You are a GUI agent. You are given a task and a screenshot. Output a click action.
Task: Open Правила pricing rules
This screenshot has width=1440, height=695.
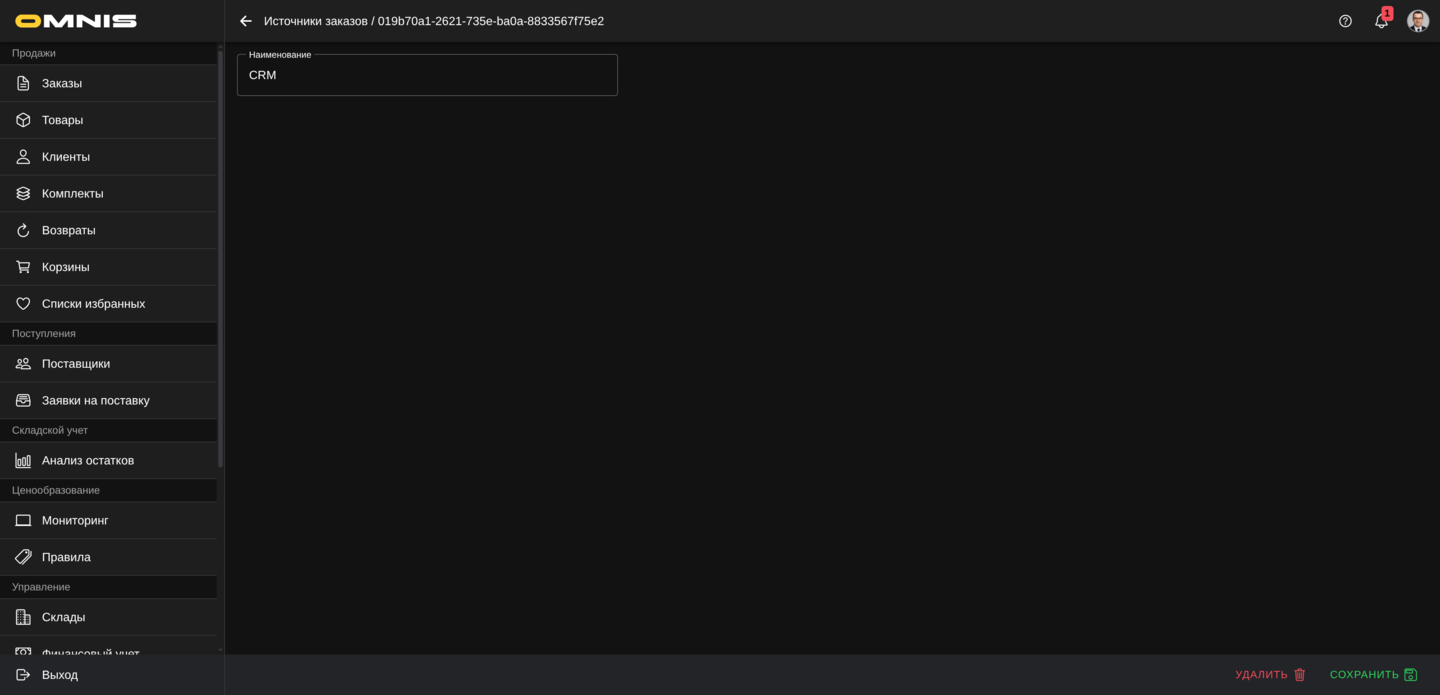pyautogui.click(x=66, y=557)
